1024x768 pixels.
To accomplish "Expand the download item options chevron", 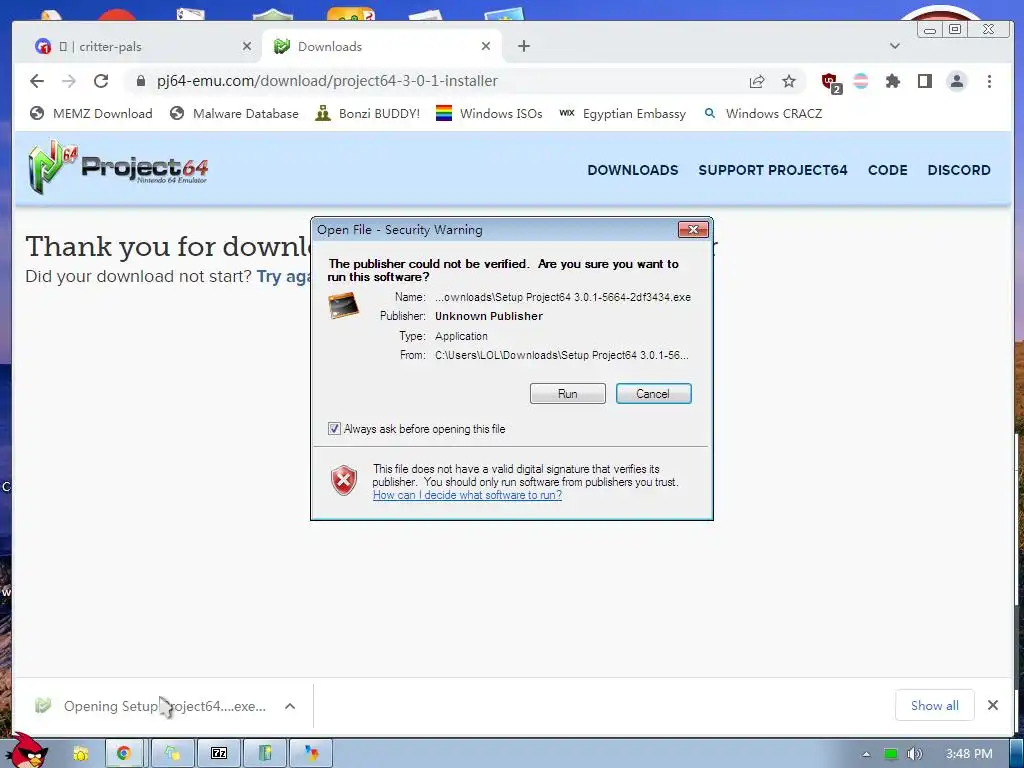I will tap(290, 706).
